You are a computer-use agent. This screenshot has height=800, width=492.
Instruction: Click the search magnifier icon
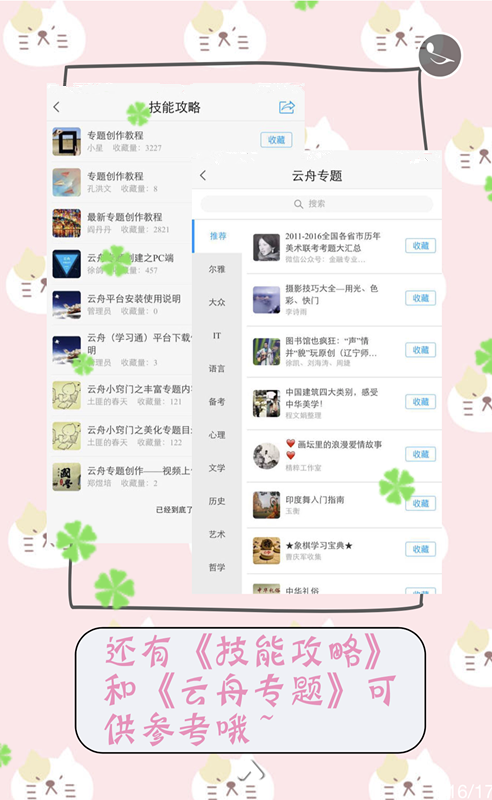click(299, 204)
